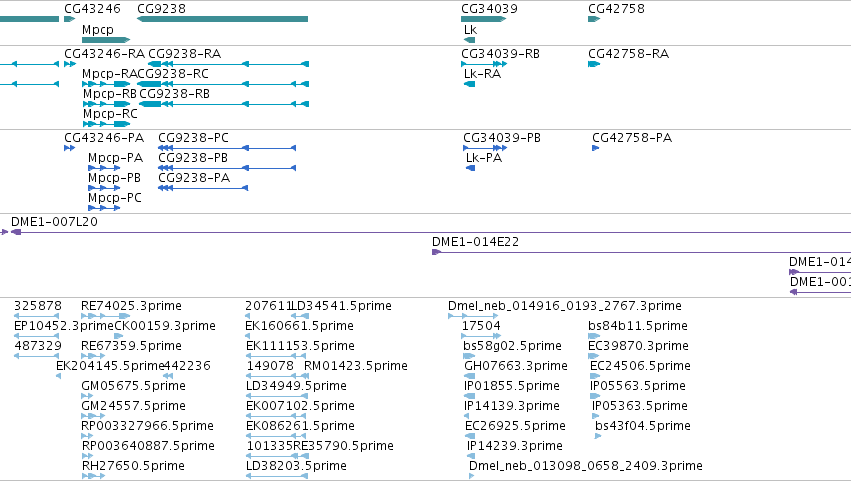
Task: Click EST EC24506.5prime
Action: point(640,366)
